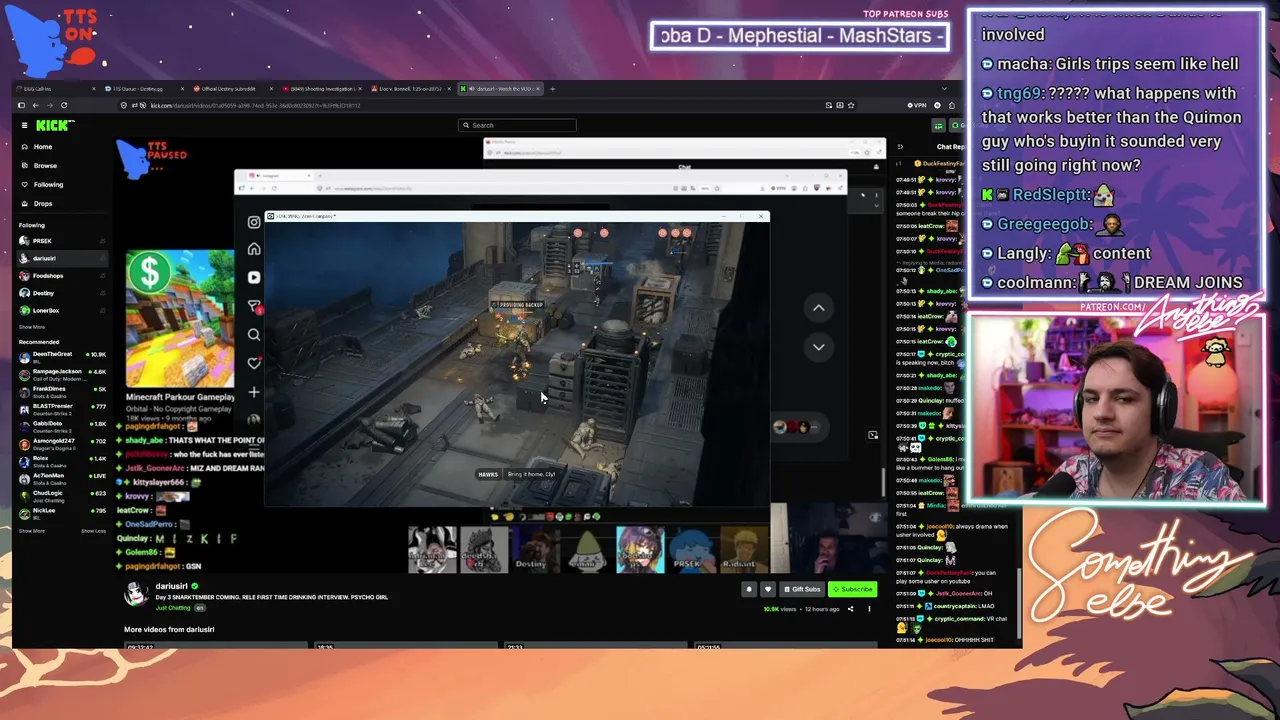
Task: Click Minecraft Parkour Gameplay video thumbnail
Action: click(180, 318)
